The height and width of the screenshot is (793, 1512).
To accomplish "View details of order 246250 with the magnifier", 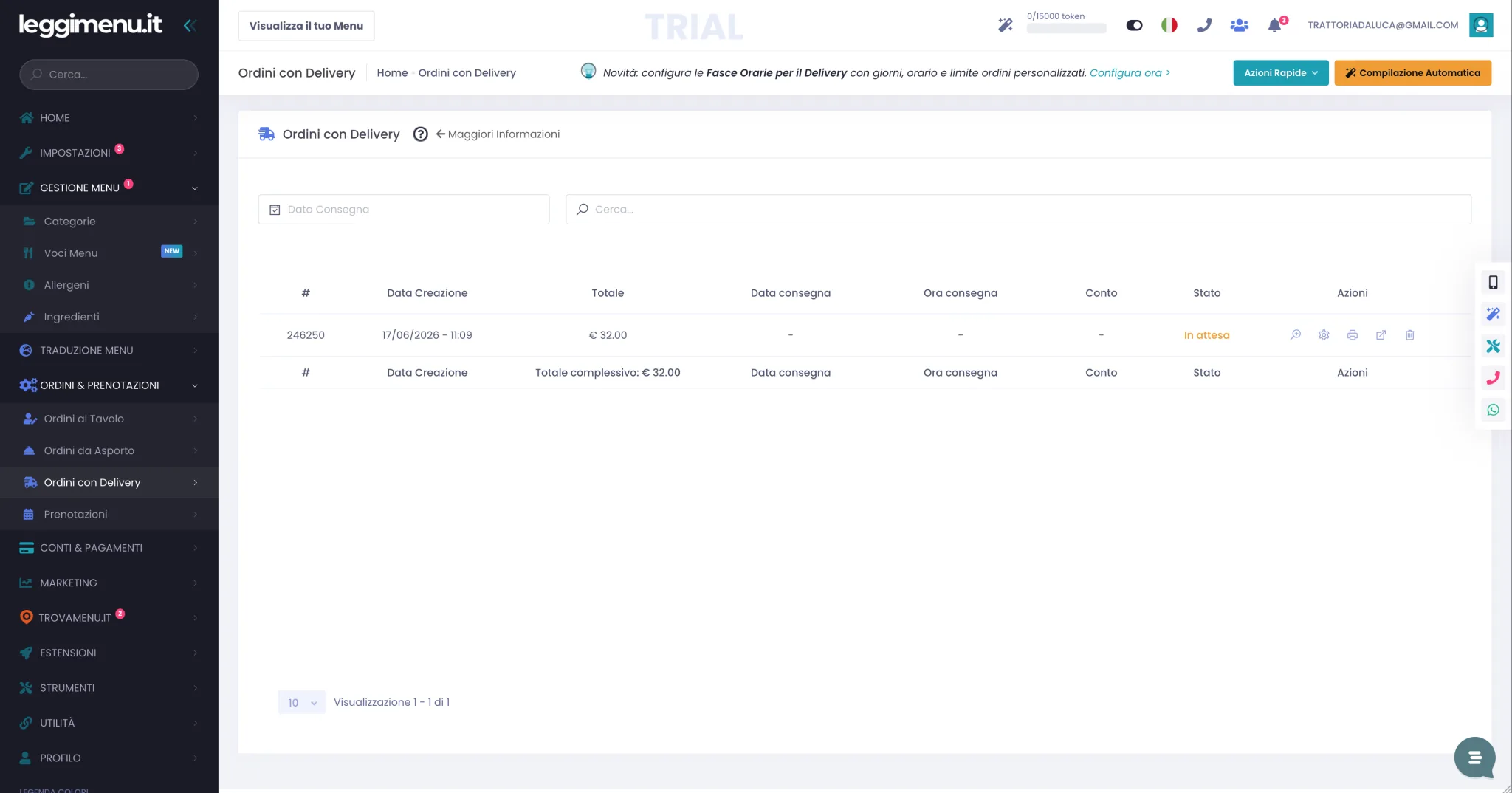I will [x=1295, y=335].
